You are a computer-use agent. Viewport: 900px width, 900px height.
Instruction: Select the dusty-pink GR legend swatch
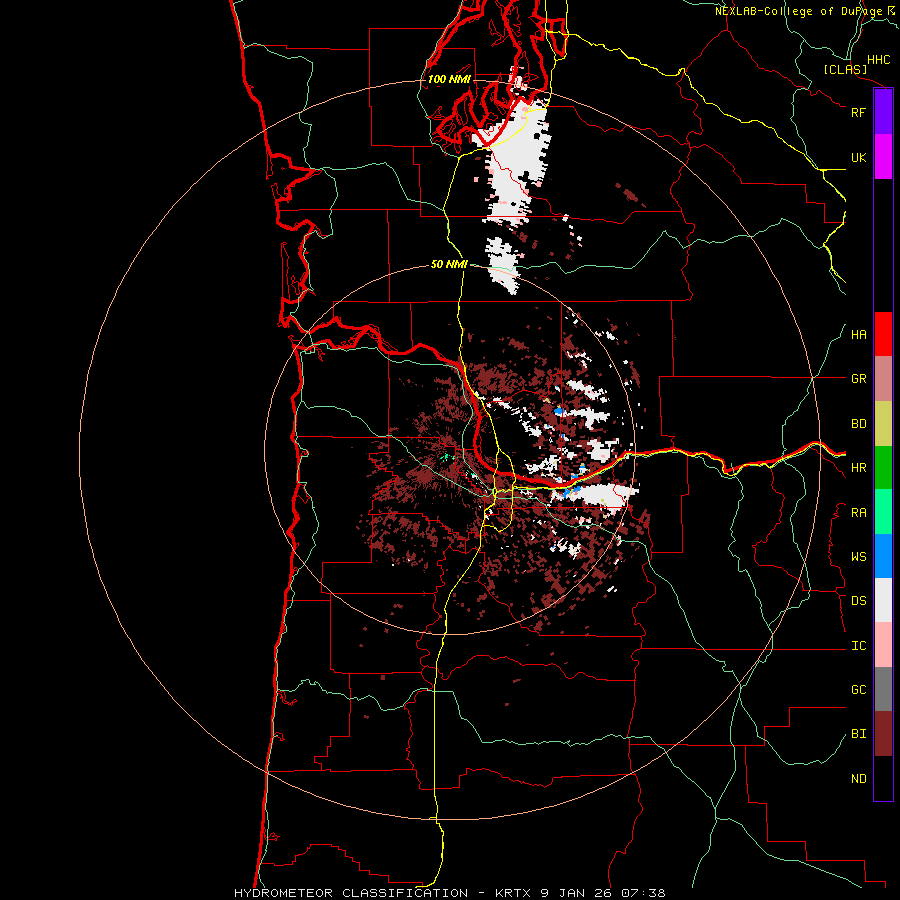pos(883,379)
